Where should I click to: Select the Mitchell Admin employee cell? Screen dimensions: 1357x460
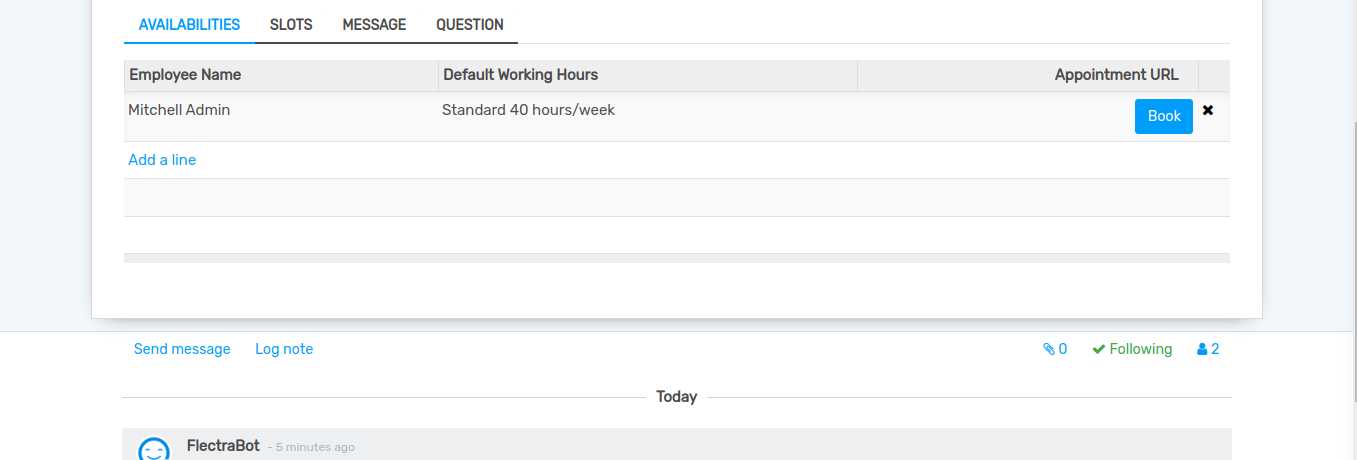click(179, 111)
